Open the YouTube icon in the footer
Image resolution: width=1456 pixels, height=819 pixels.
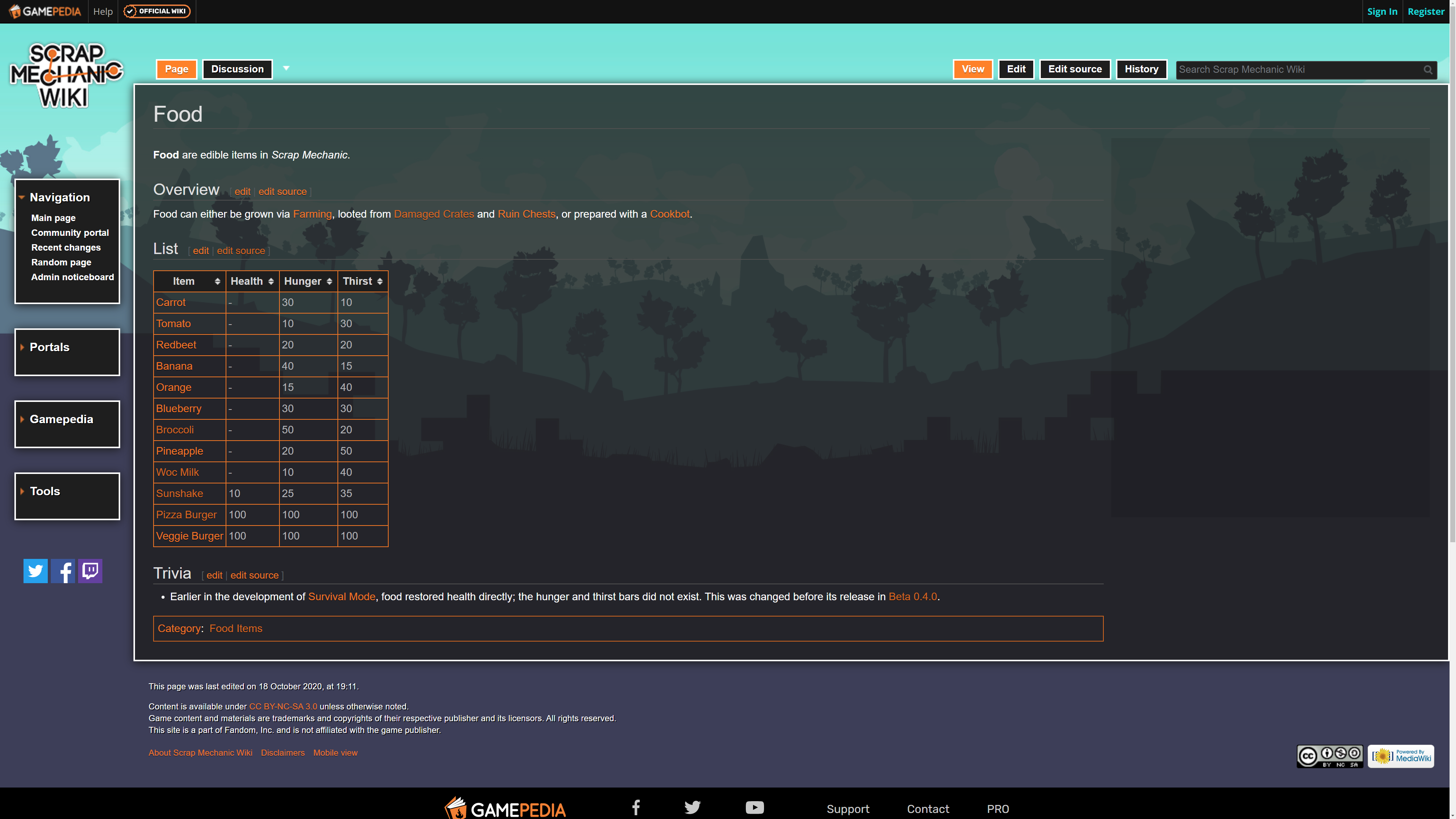coord(754,808)
